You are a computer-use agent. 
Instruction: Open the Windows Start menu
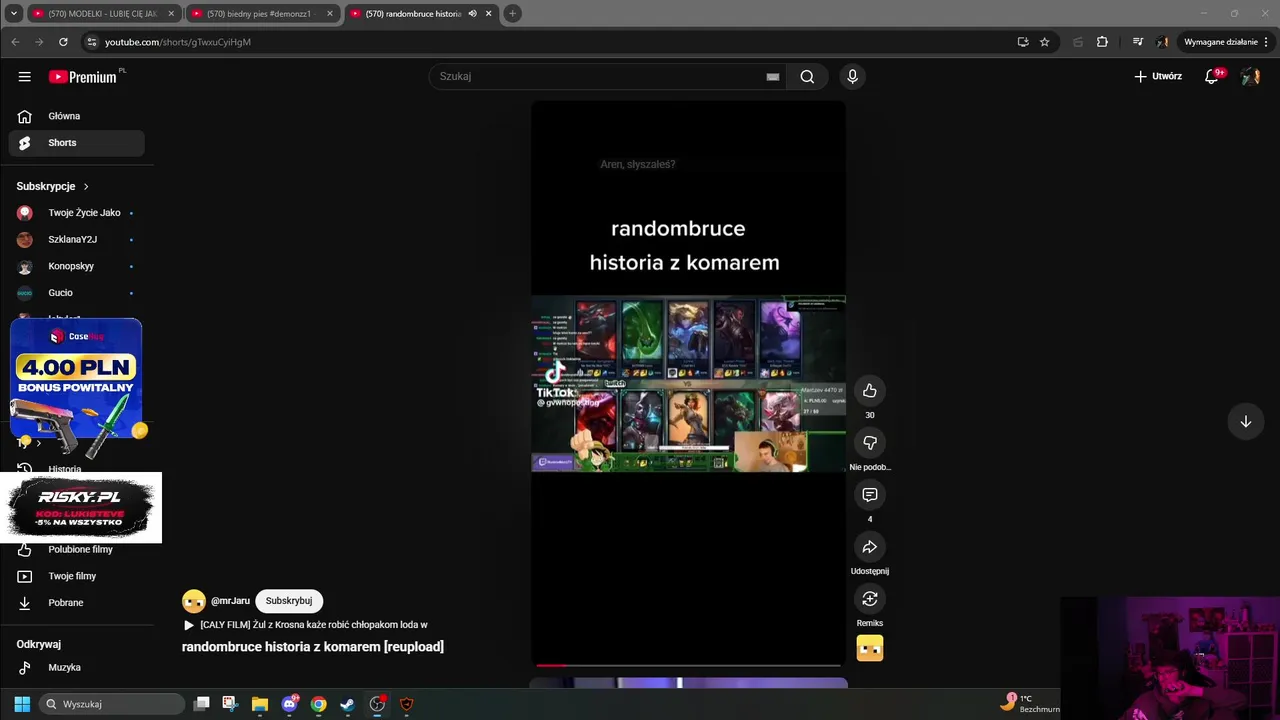pyautogui.click(x=22, y=704)
